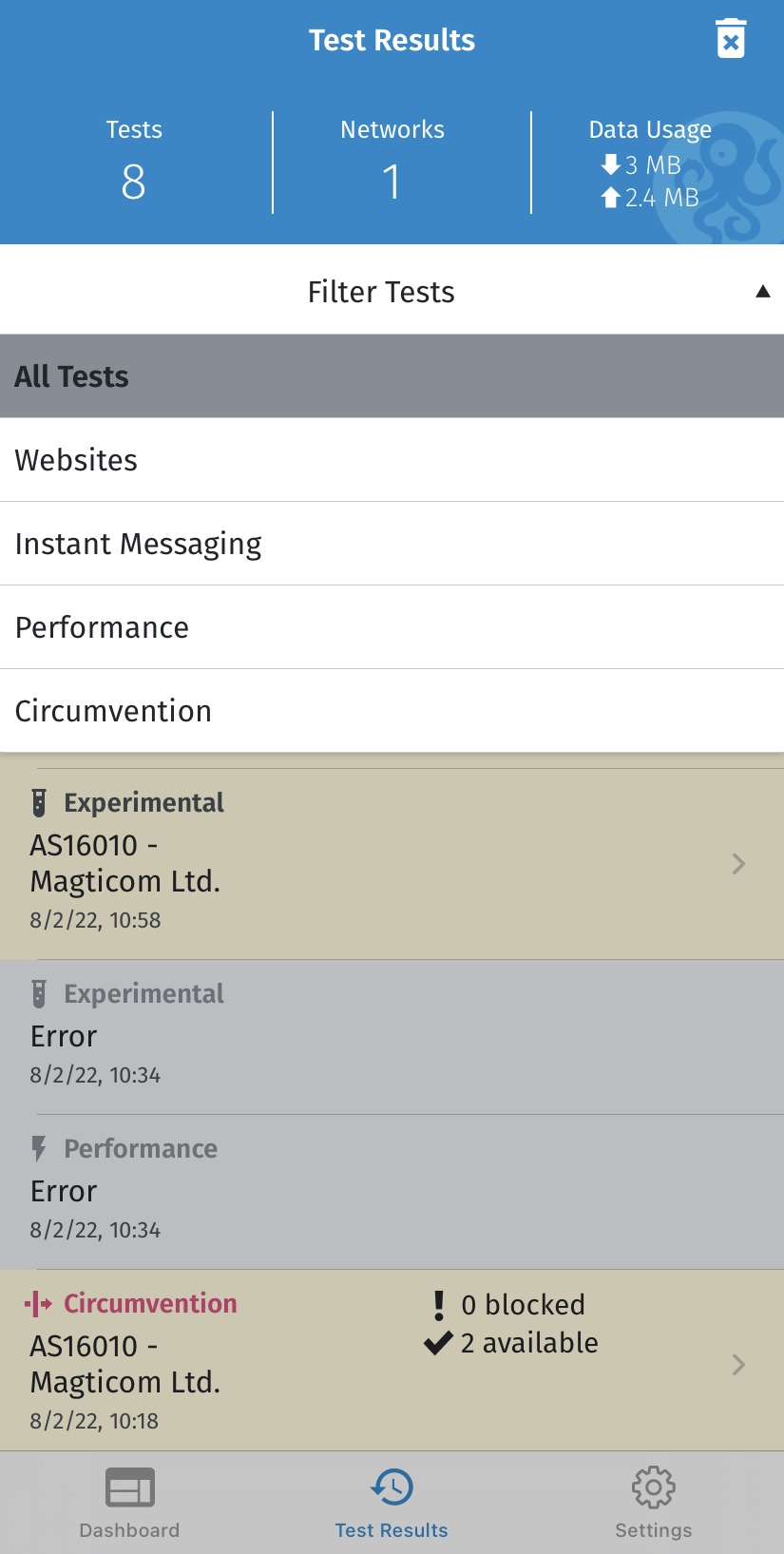This screenshot has height=1554, width=784.
Task: Open the Performance Error result at 10:34
Action: pos(392,1192)
